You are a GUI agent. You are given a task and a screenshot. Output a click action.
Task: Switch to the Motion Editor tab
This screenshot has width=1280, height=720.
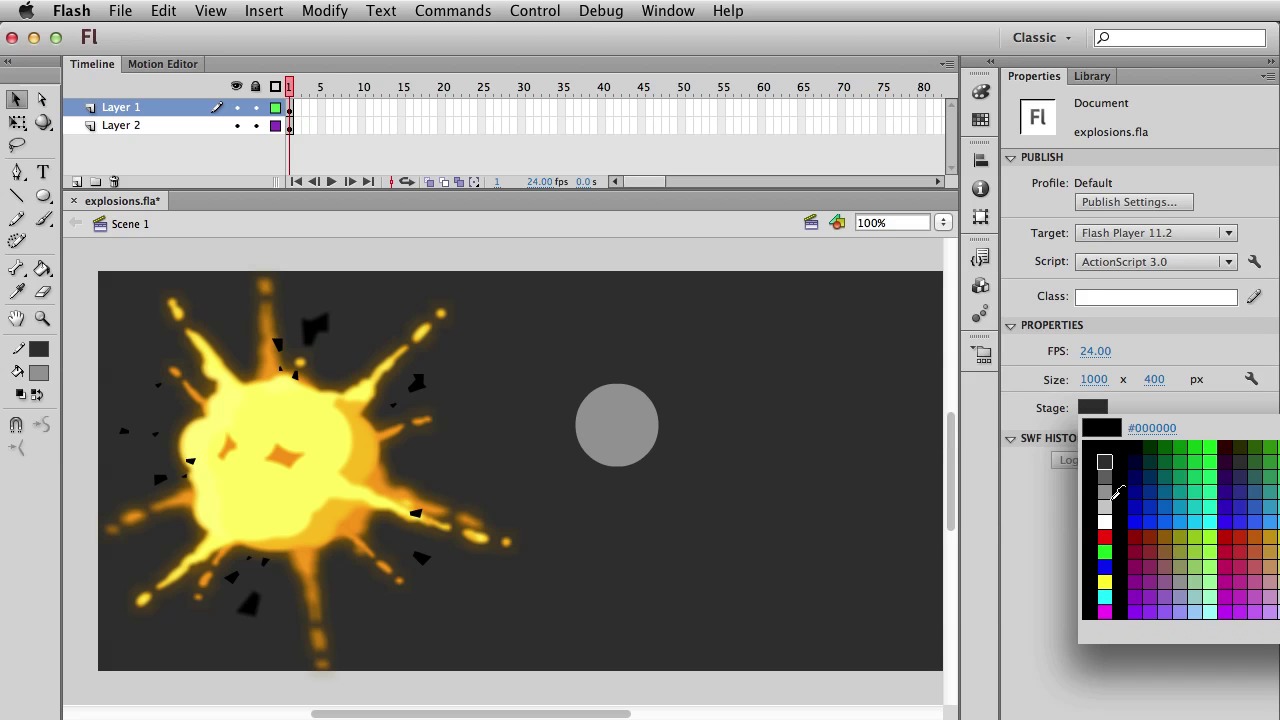[x=162, y=64]
